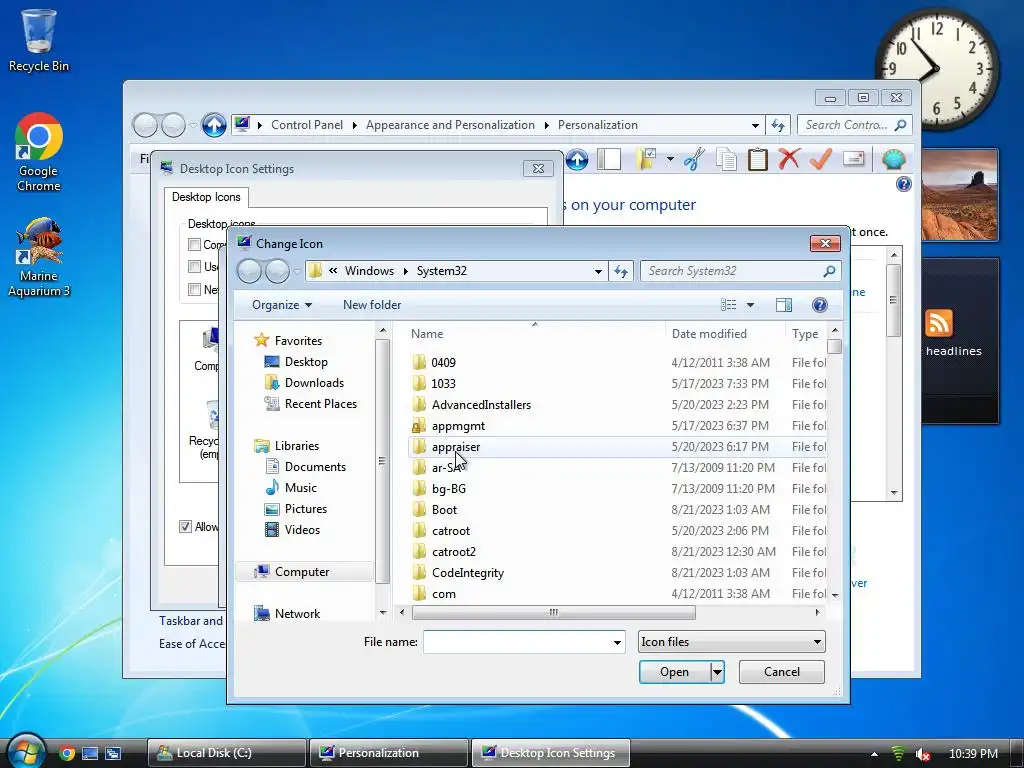
Task: Click the network signal icon in system tray
Action: (898, 754)
